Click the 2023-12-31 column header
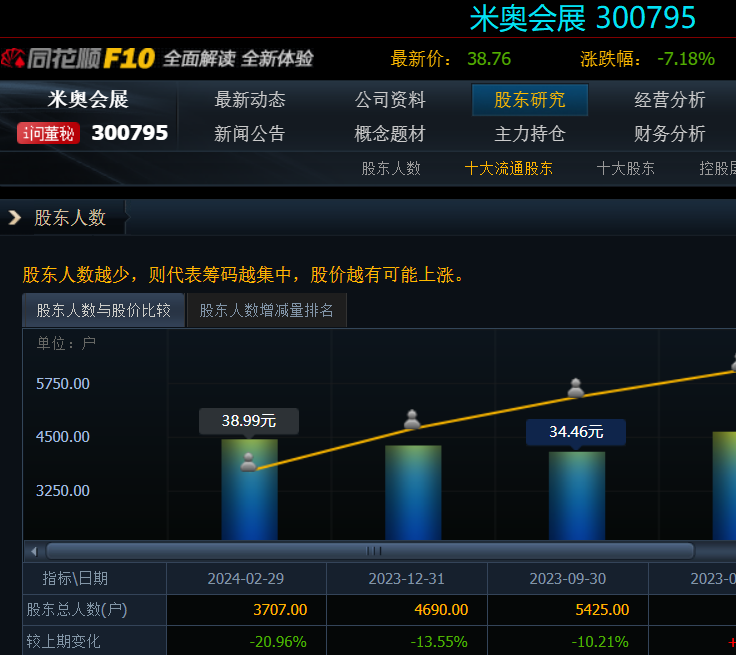Screen dimensions: 736x655 pyautogui.click(x=406, y=578)
